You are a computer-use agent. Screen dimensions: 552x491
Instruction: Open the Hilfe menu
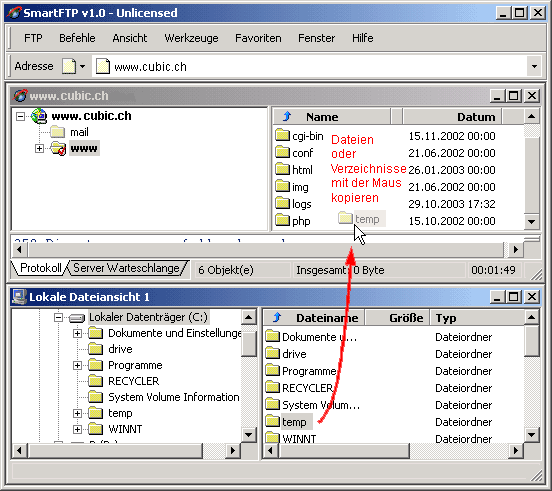363,38
